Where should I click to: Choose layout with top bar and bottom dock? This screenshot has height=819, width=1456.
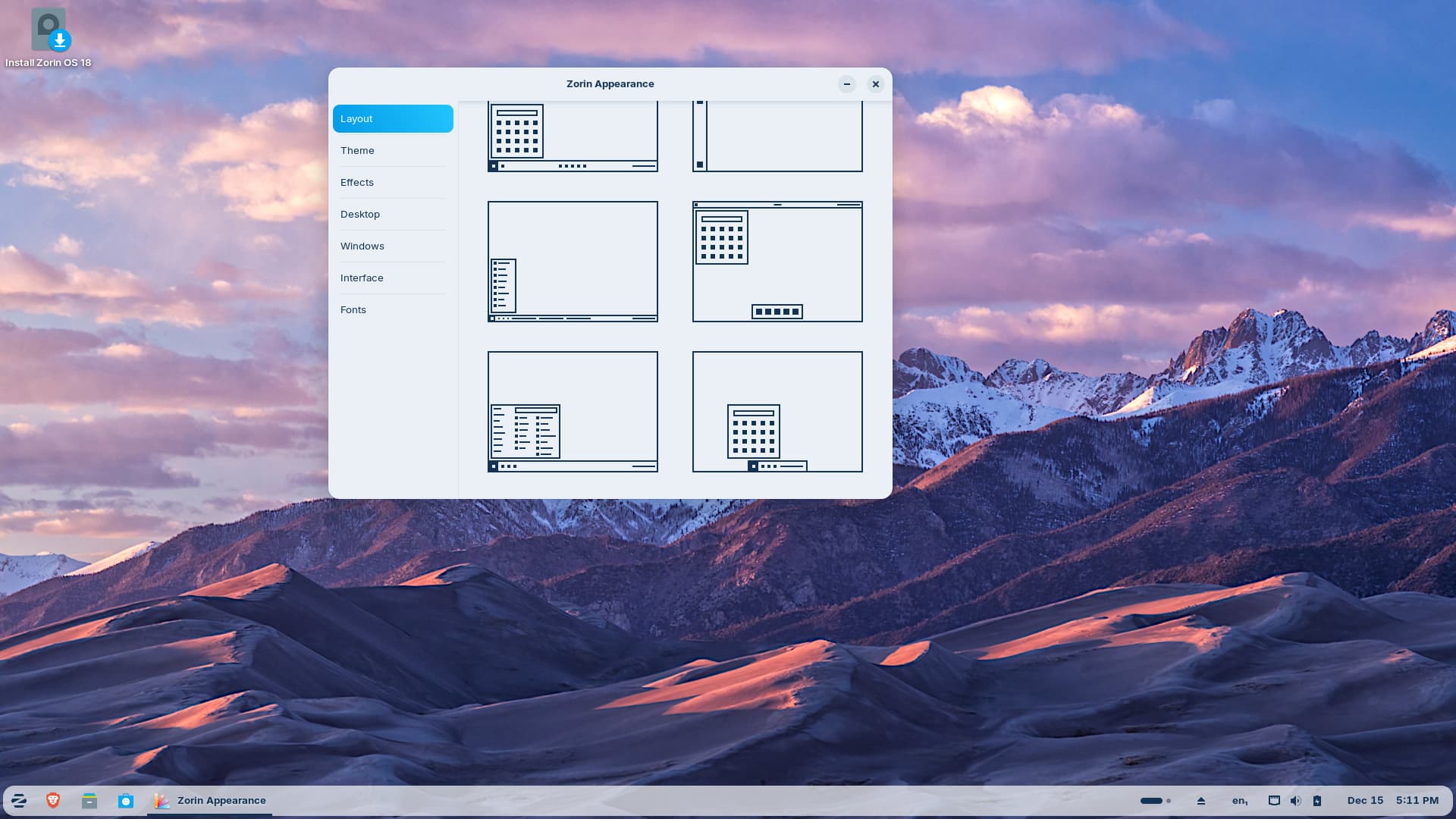[x=777, y=262]
